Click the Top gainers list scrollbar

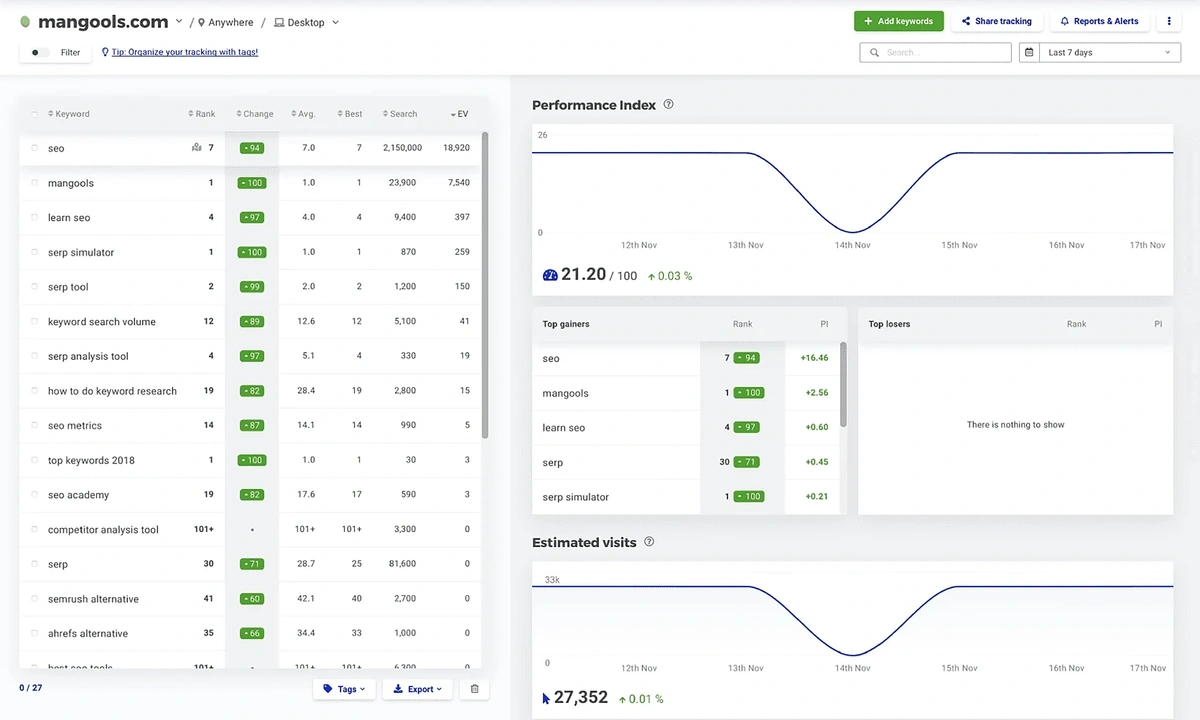coord(843,384)
